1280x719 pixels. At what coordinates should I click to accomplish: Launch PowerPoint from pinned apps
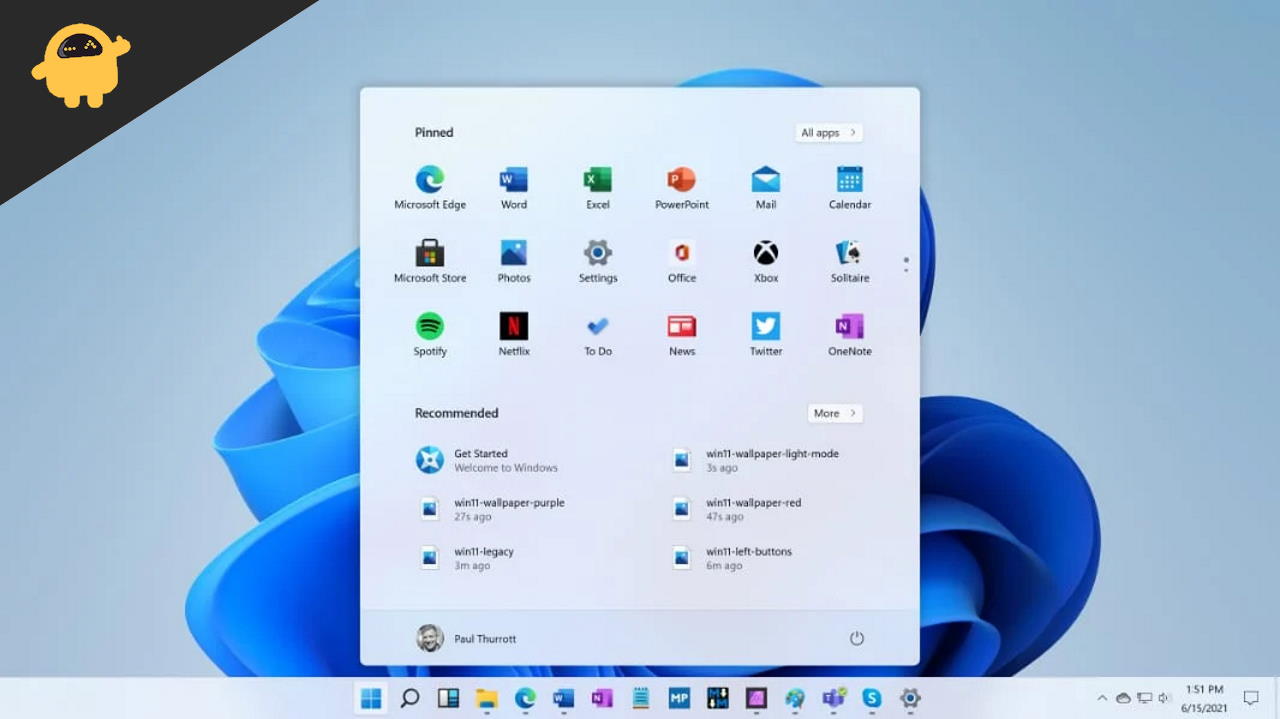pyautogui.click(x=682, y=188)
